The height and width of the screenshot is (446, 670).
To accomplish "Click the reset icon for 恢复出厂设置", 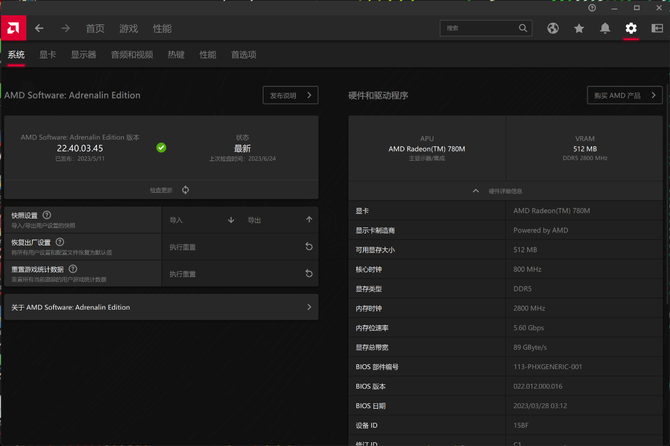I will (x=309, y=246).
